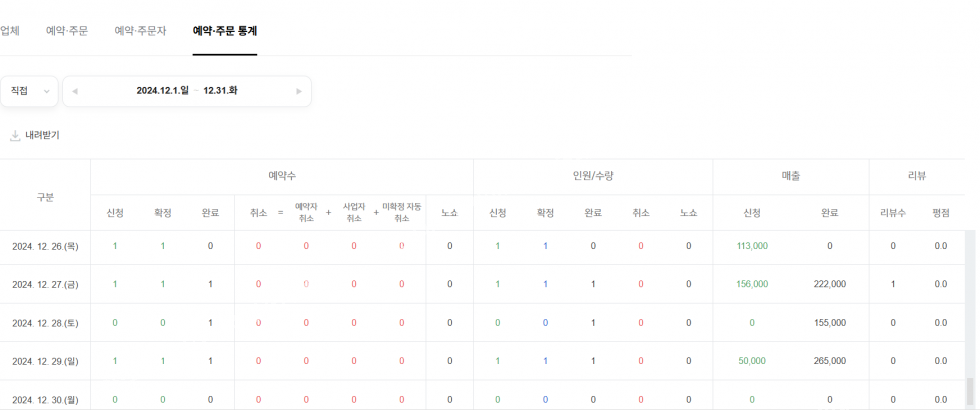Click the chevron in the 직접 selector
The width and height of the screenshot is (980, 410).
tap(47, 92)
